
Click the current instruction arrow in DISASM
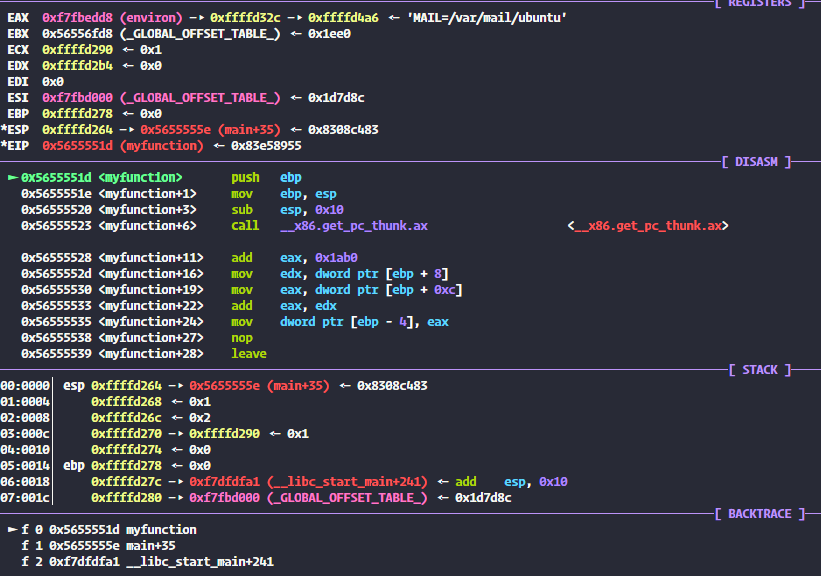point(13,178)
